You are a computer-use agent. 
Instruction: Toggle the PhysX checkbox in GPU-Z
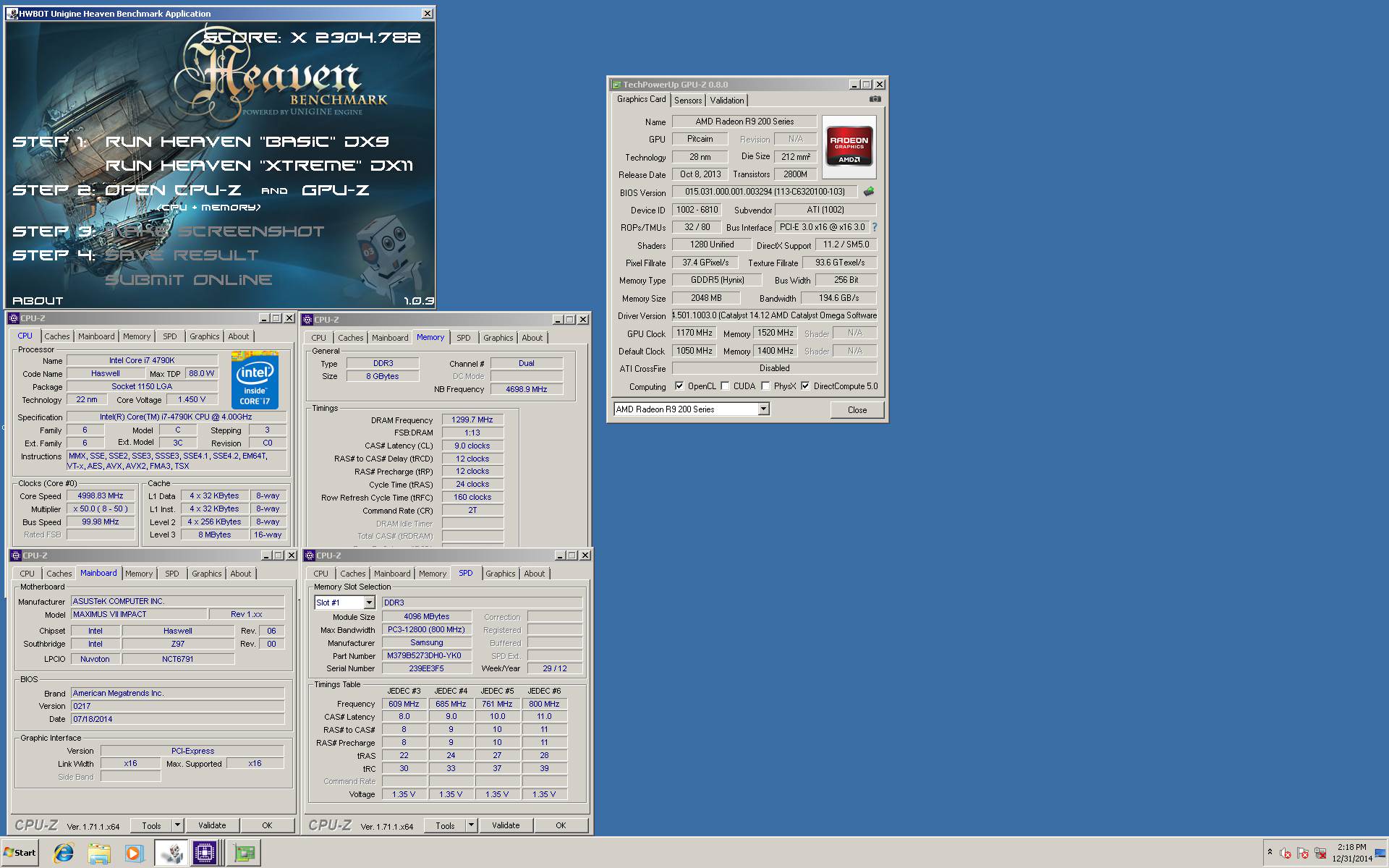(765, 386)
